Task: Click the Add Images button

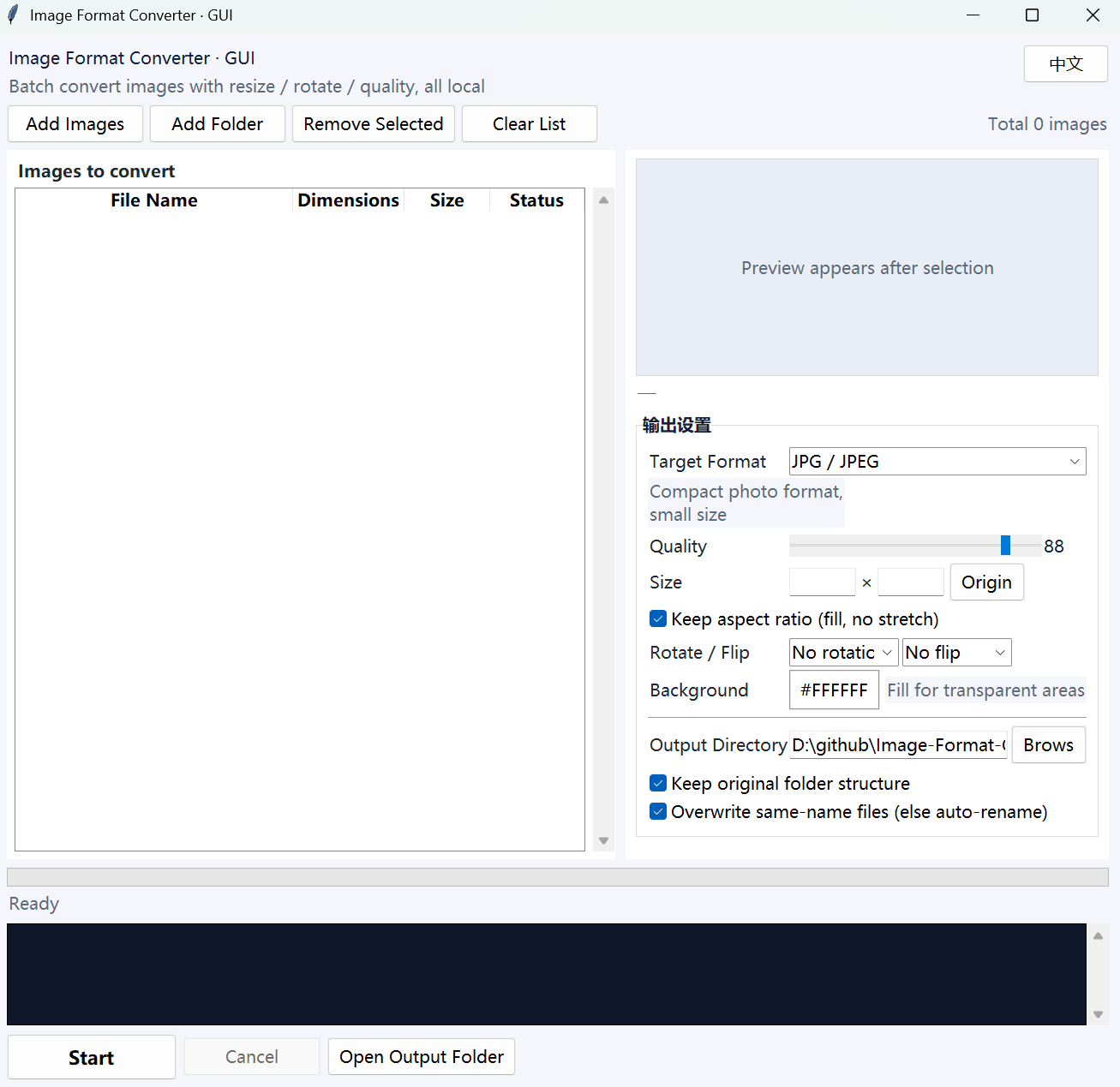Action: [75, 124]
